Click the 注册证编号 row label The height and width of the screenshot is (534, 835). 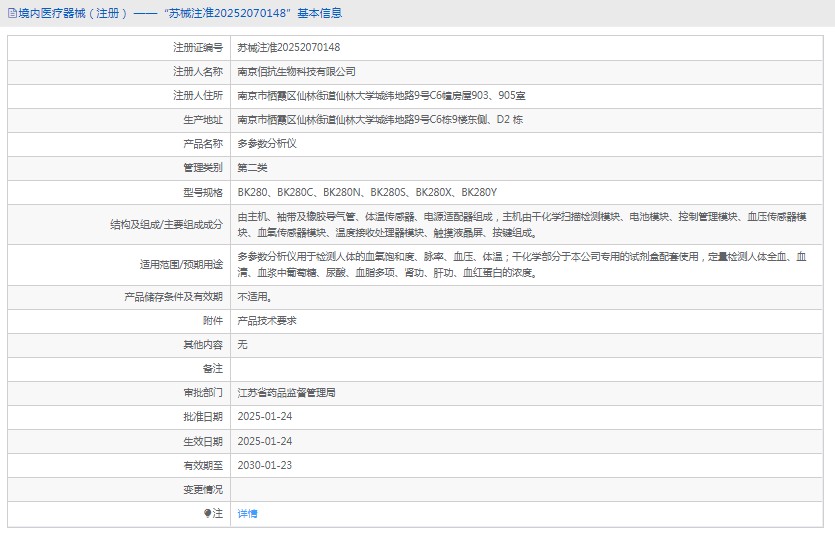(x=198, y=47)
